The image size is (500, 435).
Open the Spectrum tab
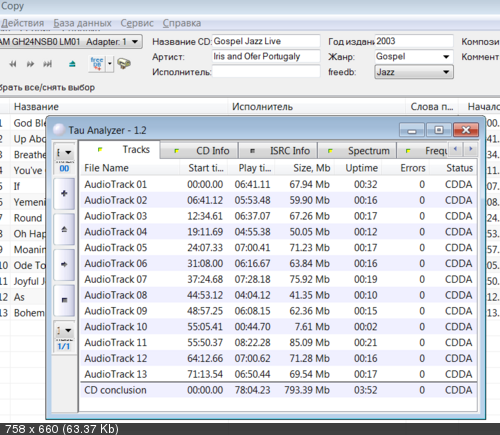point(357,151)
